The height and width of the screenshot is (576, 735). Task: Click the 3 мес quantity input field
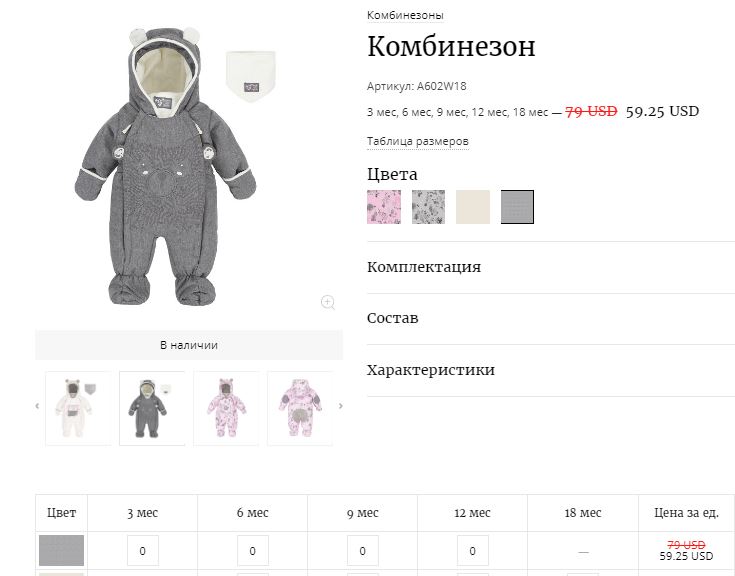coord(142,550)
